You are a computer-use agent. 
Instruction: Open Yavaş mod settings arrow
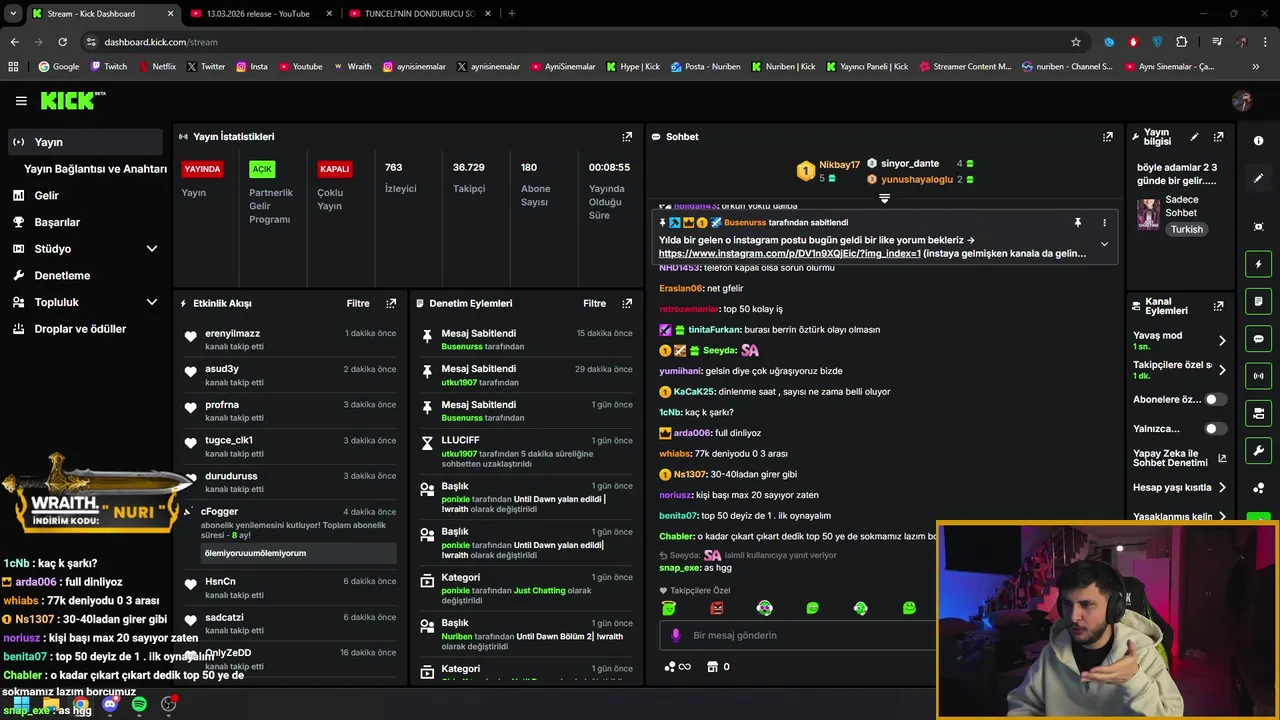coord(1221,341)
